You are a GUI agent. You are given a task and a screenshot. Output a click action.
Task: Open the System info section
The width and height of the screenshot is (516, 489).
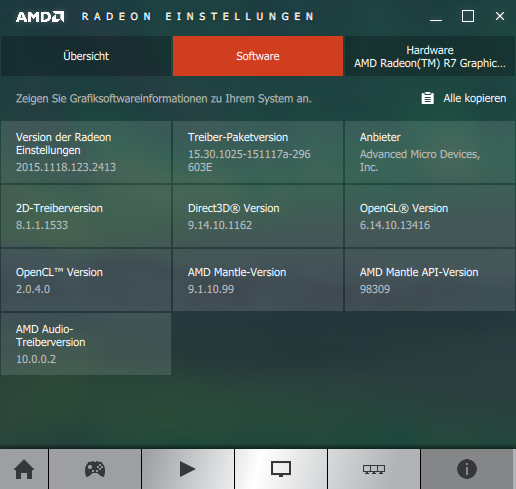[x=467, y=469]
